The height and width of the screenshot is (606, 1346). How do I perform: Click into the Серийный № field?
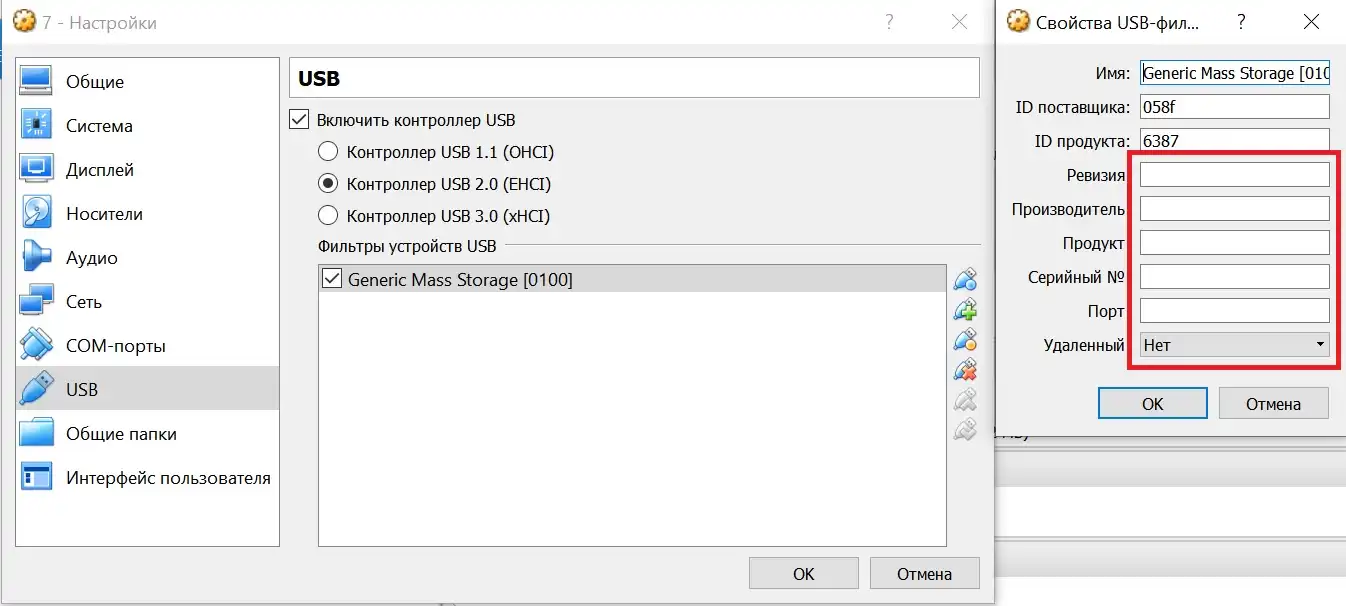click(x=1235, y=277)
